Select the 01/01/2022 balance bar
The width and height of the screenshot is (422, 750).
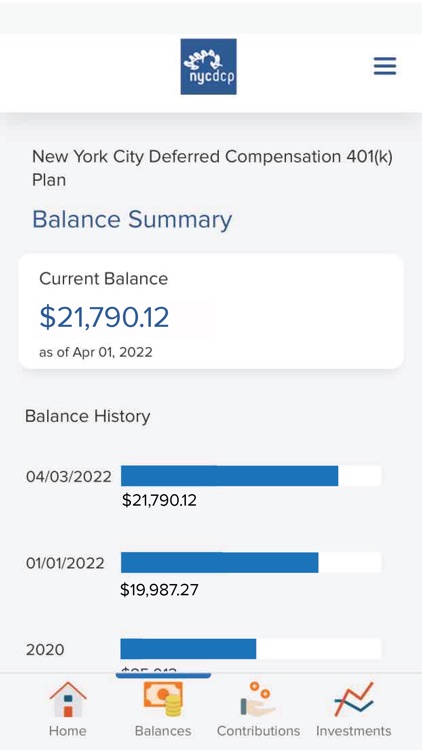(x=251, y=562)
